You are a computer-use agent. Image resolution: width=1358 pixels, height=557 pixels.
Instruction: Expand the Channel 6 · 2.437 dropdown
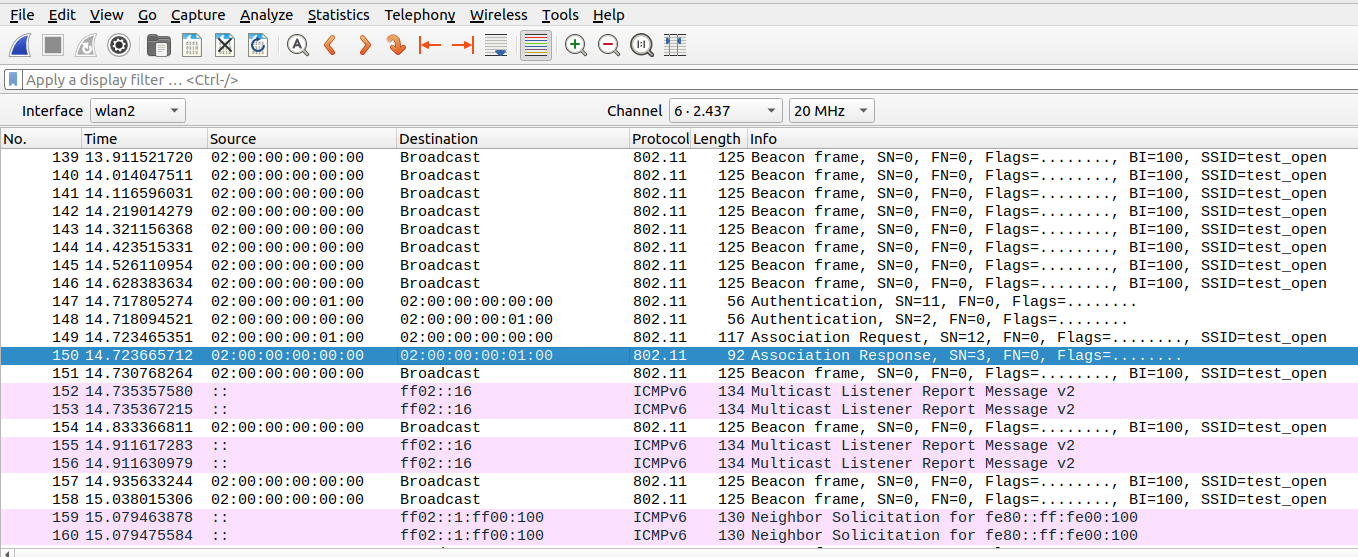coord(726,111)
